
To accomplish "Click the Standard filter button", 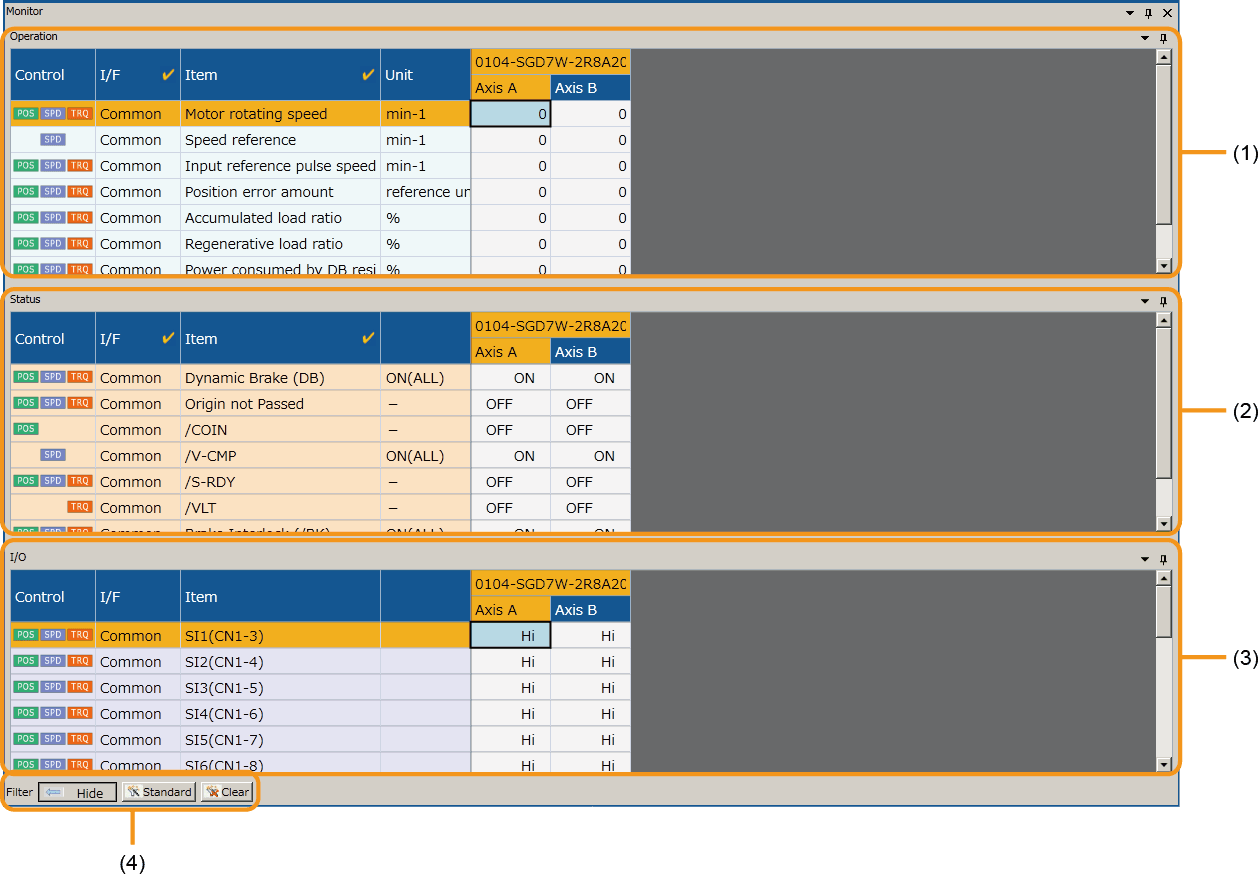I will (x=158, y=792).
